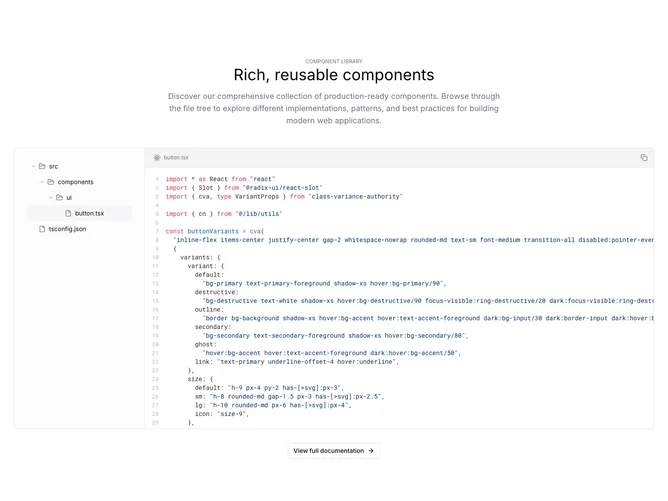Click the button.tsx file icon
The width and height of the screenshot is (668, 501).
click(x=68, y=213)
